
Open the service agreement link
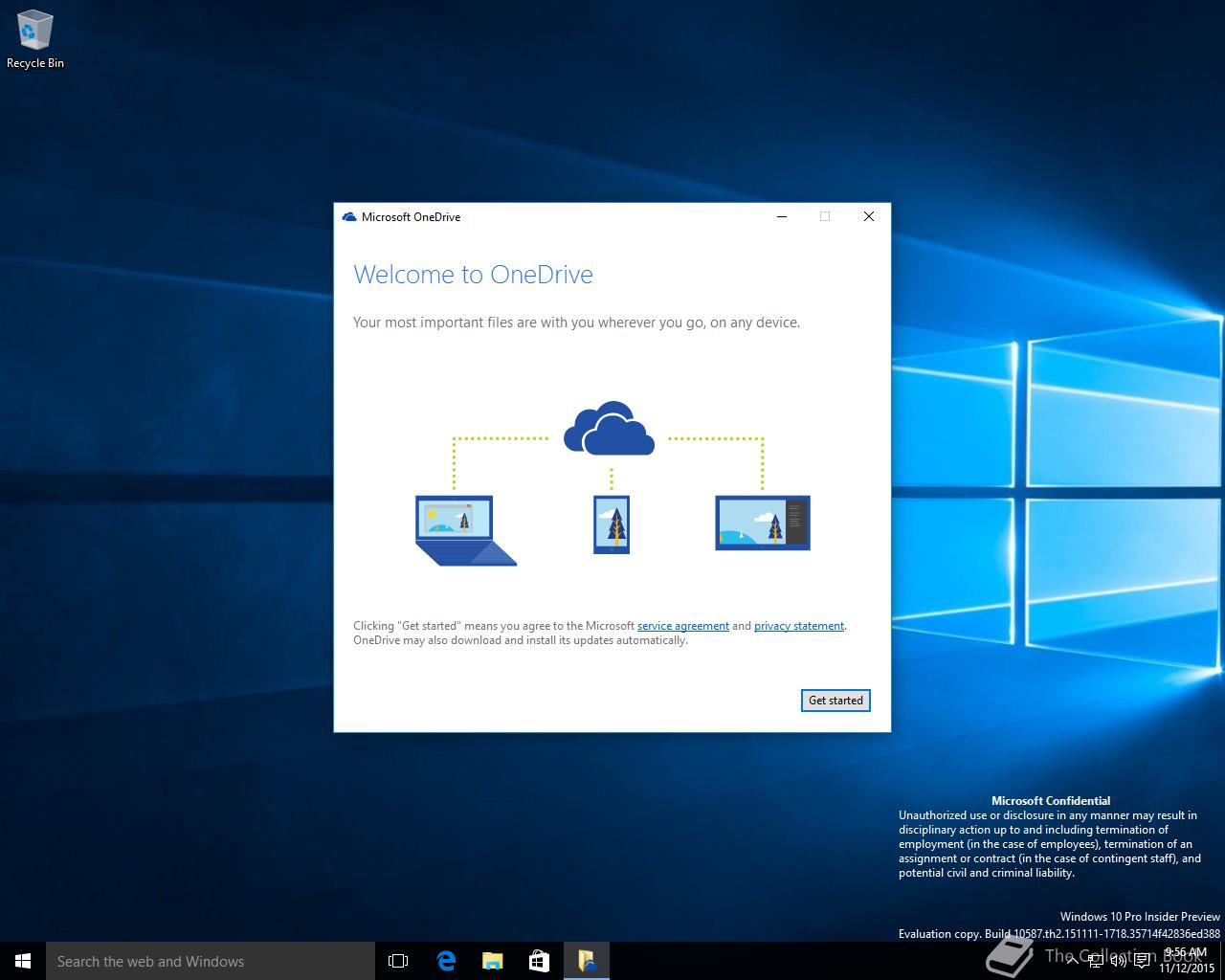pyautogui.click(x=683, y=626)
